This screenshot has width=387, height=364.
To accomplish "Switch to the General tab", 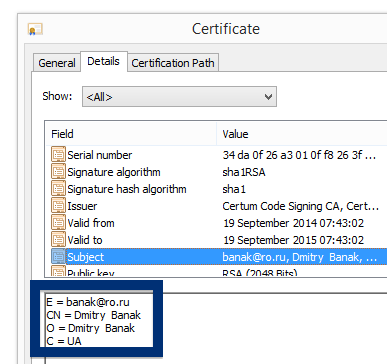I will coord(57,63).
